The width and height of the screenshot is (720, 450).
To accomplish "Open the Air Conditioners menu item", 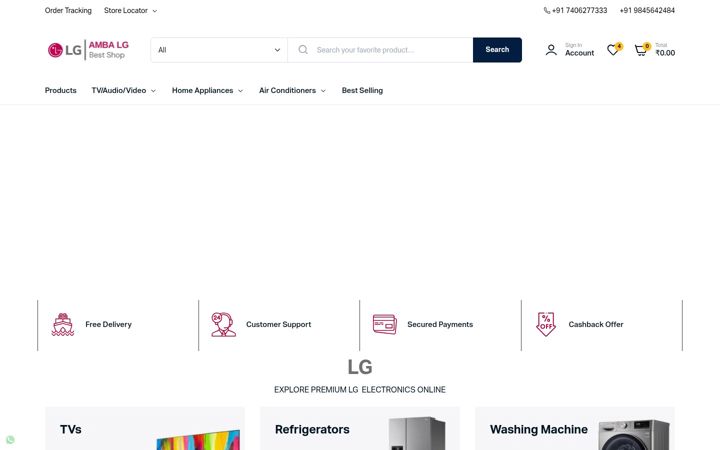I will pyautogui.click(x=287, y=90).
